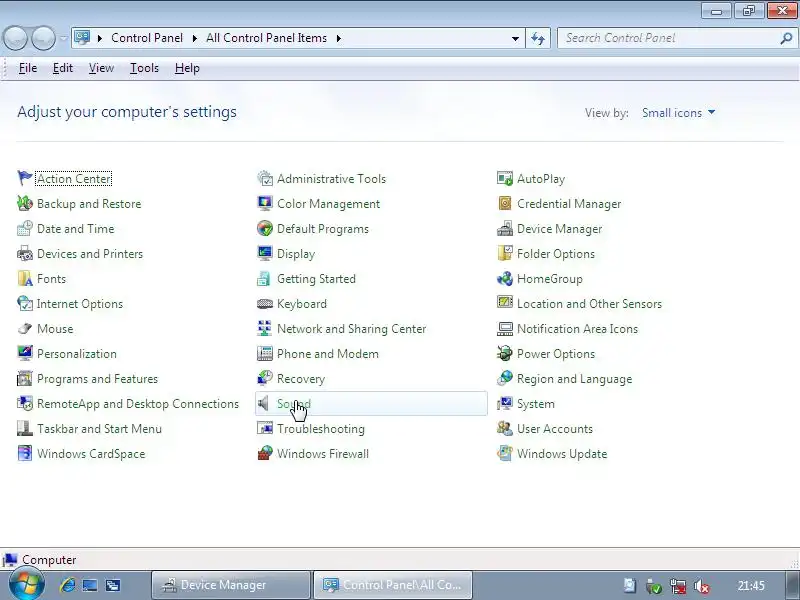Click the Windows Start orb
The width and height of the screenshot is (800, 600).
pos(27,584)
